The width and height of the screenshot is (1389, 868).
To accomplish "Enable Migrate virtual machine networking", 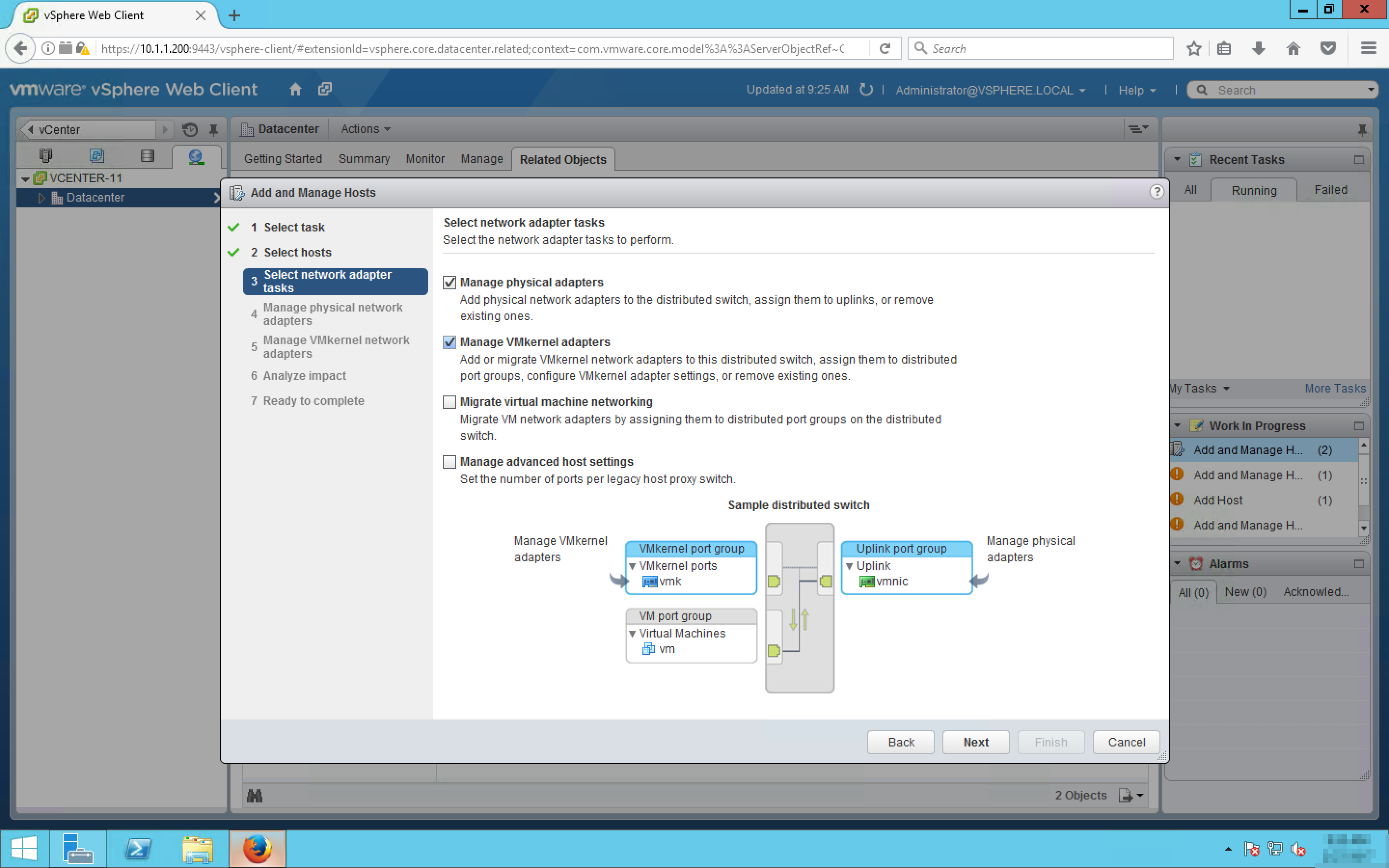I will click(449, 402).
